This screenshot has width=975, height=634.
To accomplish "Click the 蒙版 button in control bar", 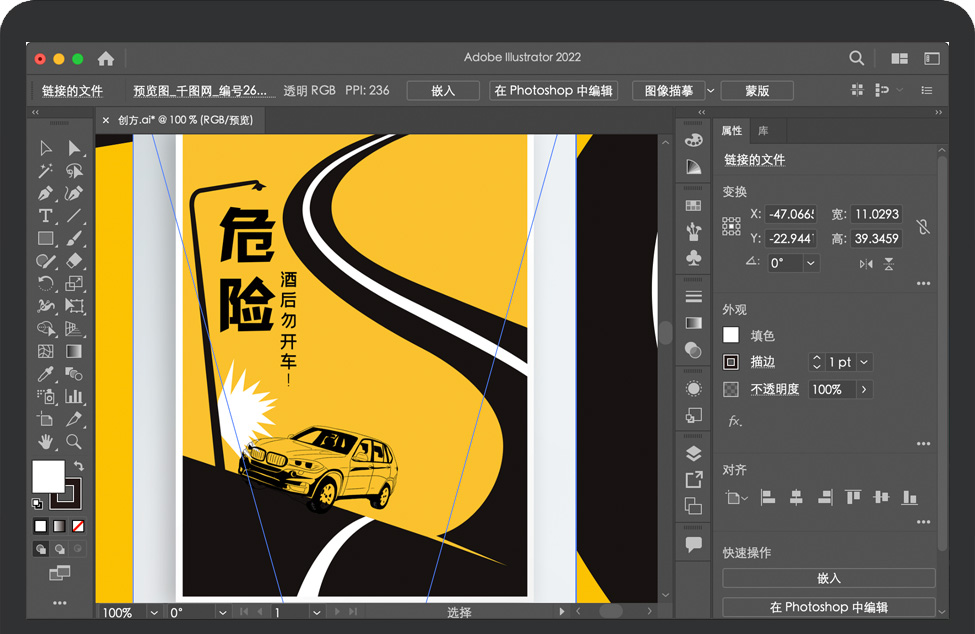I will click(757, 91).
